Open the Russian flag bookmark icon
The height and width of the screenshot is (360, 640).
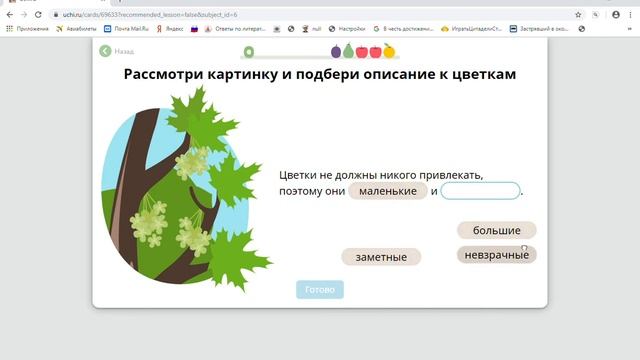pyautogui.click(x=194, y=29)
